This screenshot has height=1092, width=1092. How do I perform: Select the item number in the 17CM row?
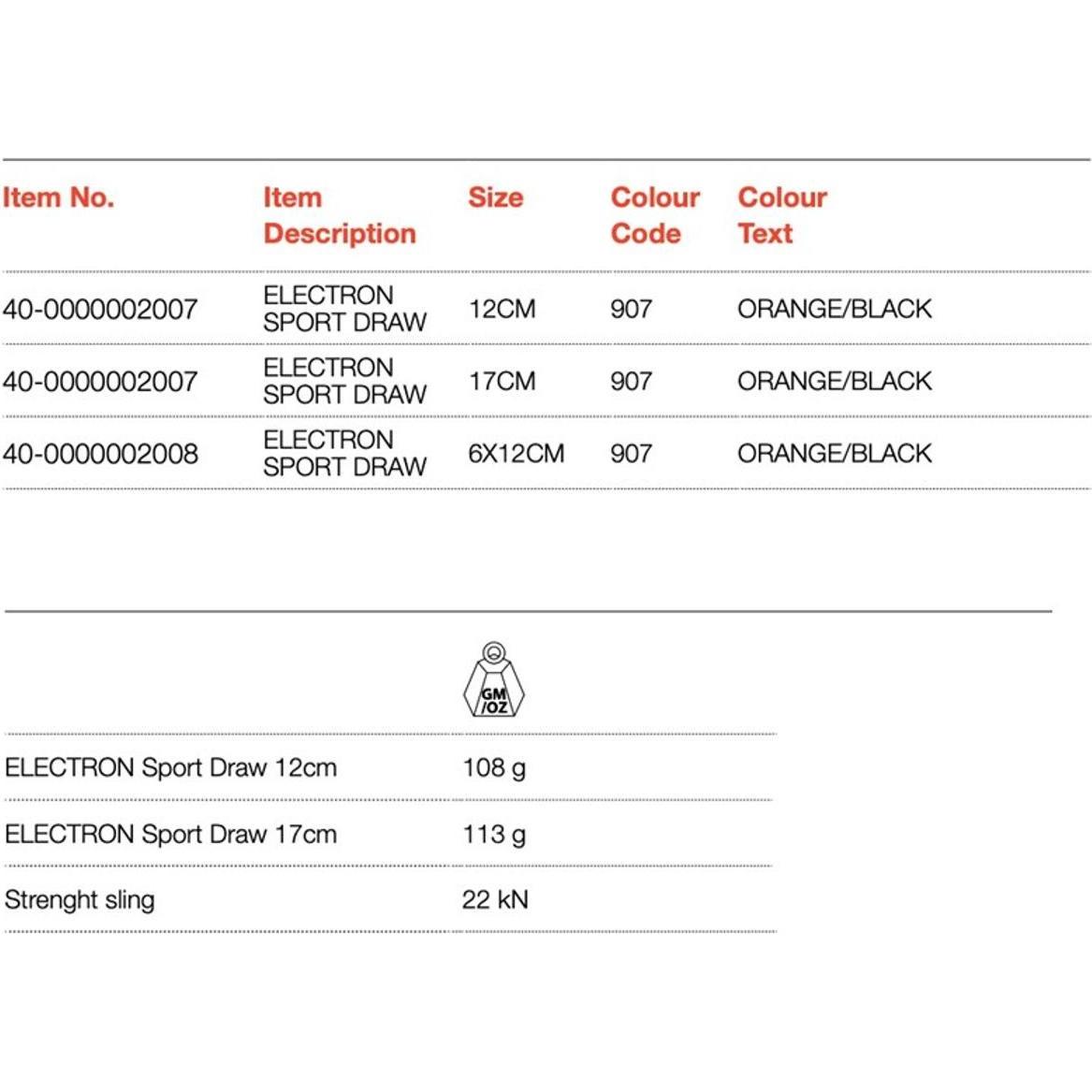click(100, 381)
